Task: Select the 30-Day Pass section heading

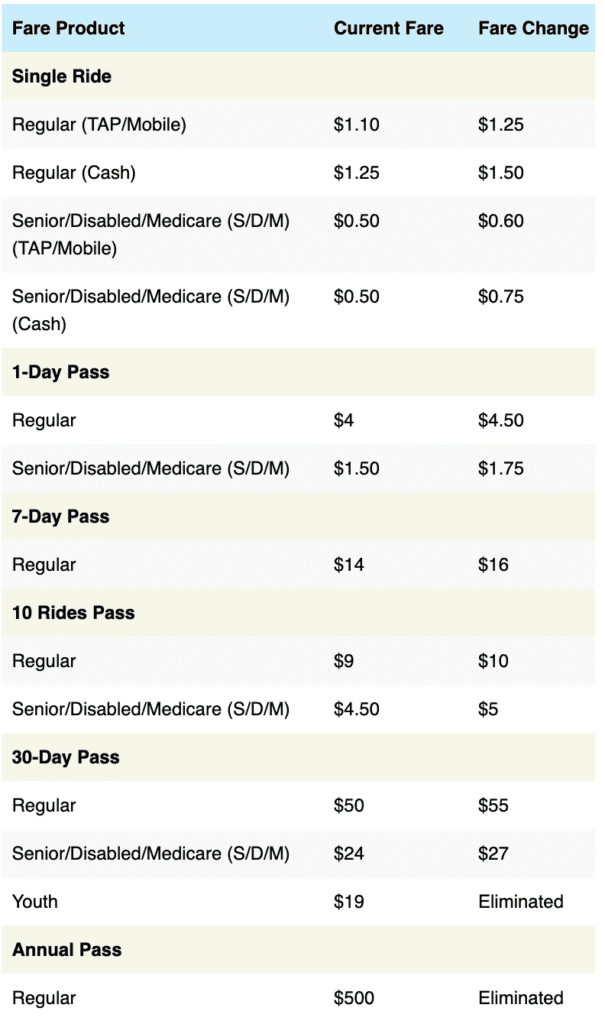Action: (x=66, y=757)
